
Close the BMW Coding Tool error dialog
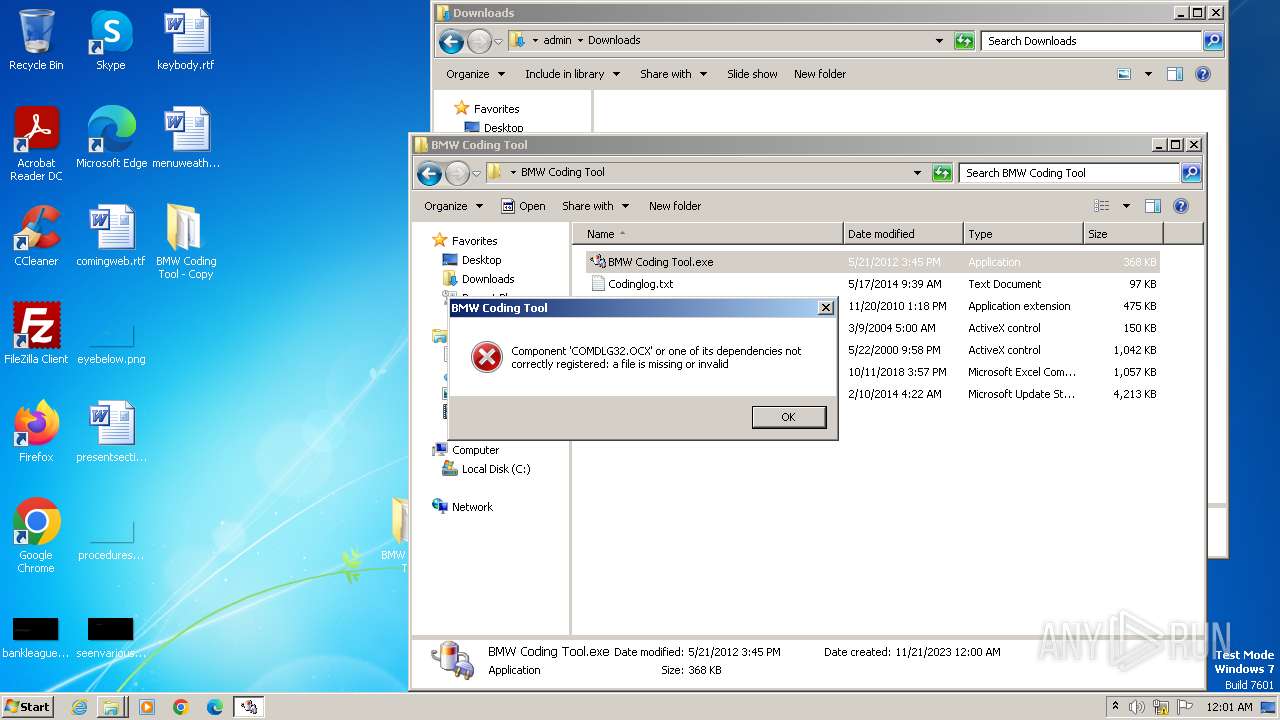point(826,308)
